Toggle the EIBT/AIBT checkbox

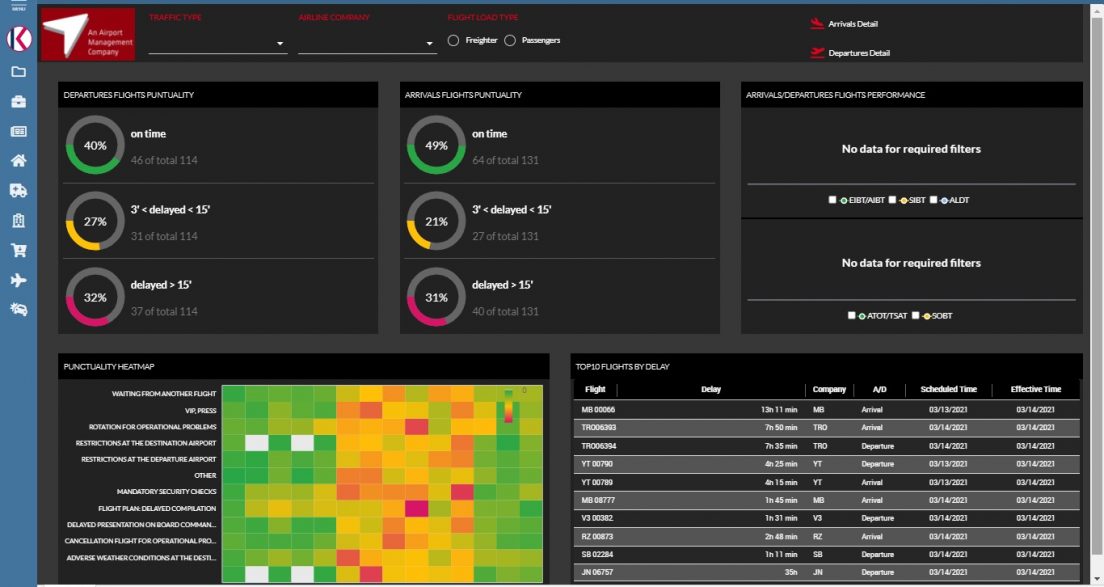tap(832, 200)
